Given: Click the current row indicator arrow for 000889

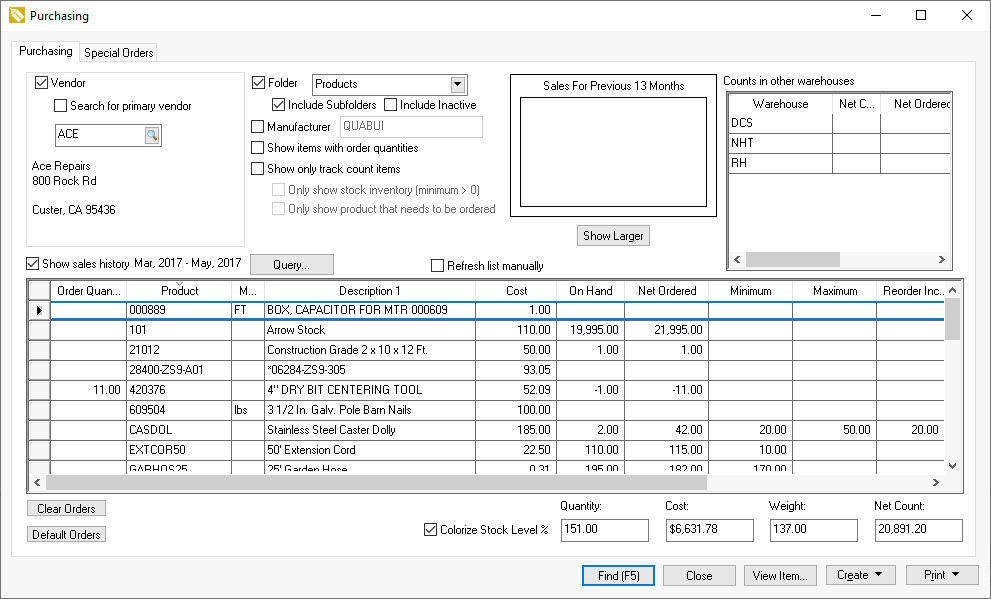Looking at the screenshot, I should [39, 310].
